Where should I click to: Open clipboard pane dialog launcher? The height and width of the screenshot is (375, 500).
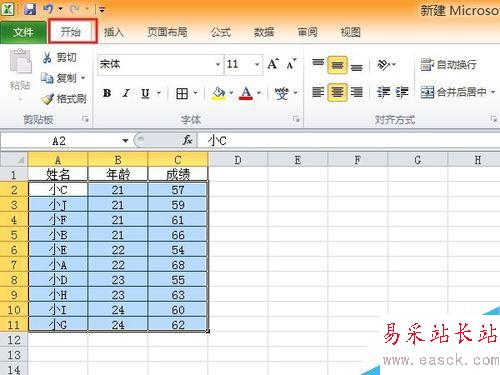[x=85, y=119]
